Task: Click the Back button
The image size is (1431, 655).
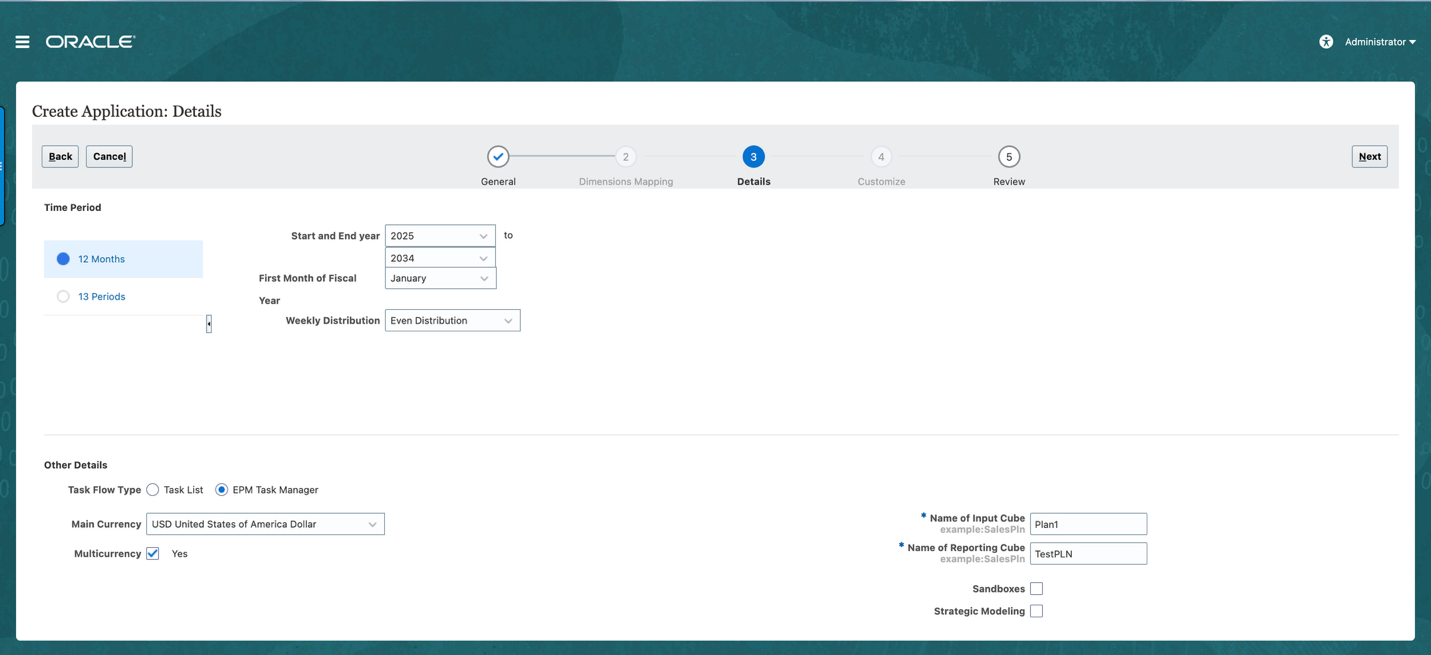Action: coord(60,156)
